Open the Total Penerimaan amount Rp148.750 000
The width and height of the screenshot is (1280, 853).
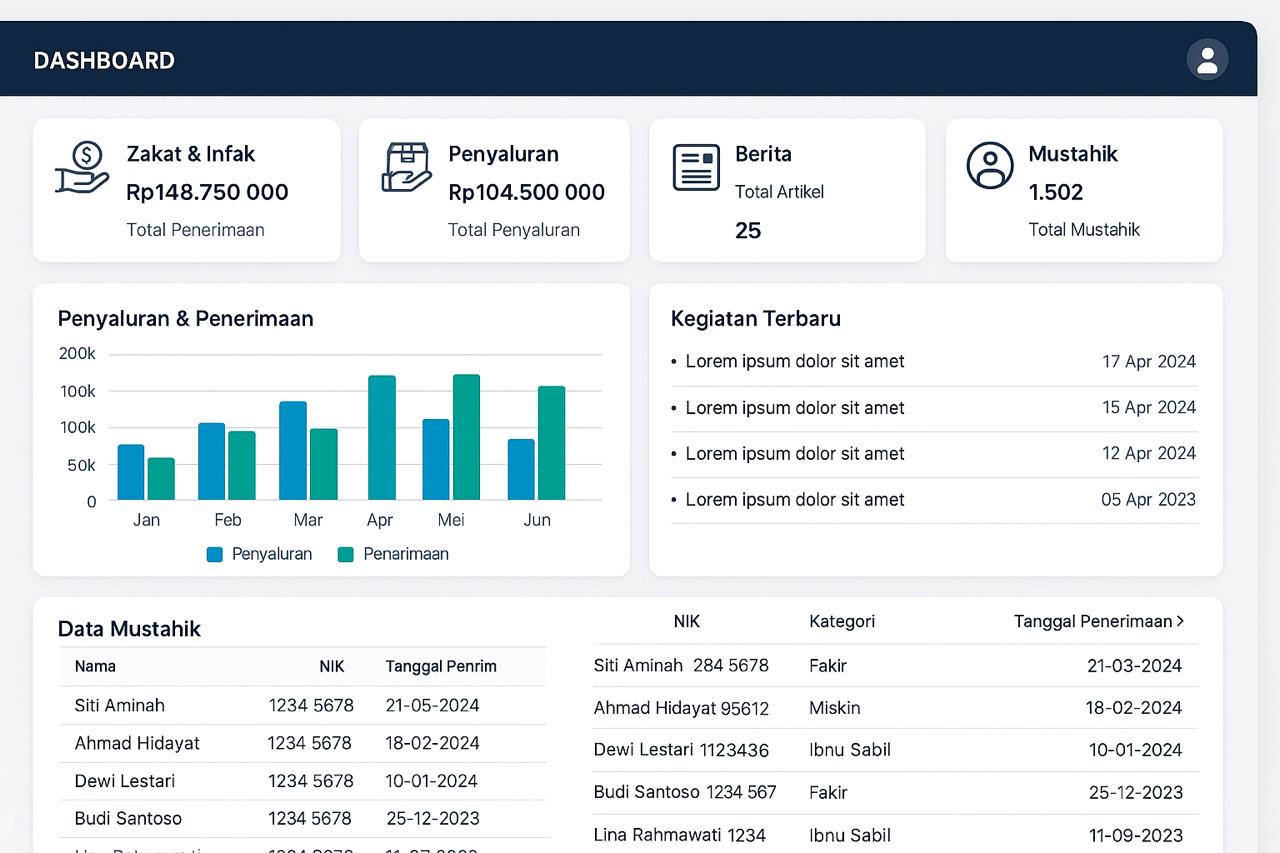(207, 192)
